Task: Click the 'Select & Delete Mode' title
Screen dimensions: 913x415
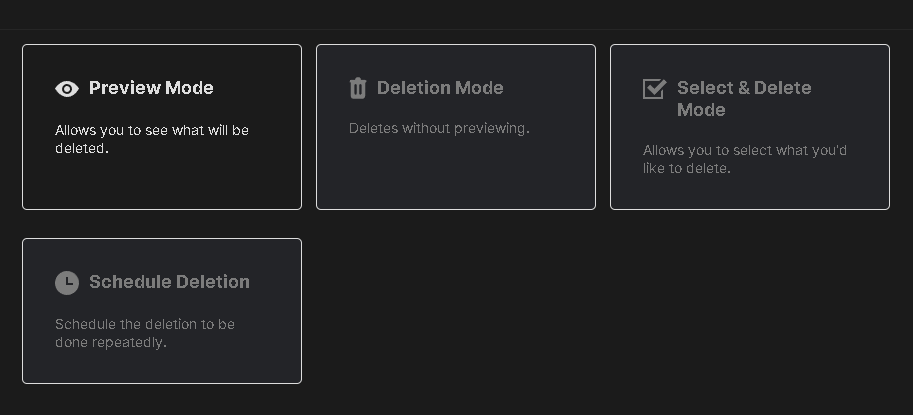Action: click(x=744, y=99)
